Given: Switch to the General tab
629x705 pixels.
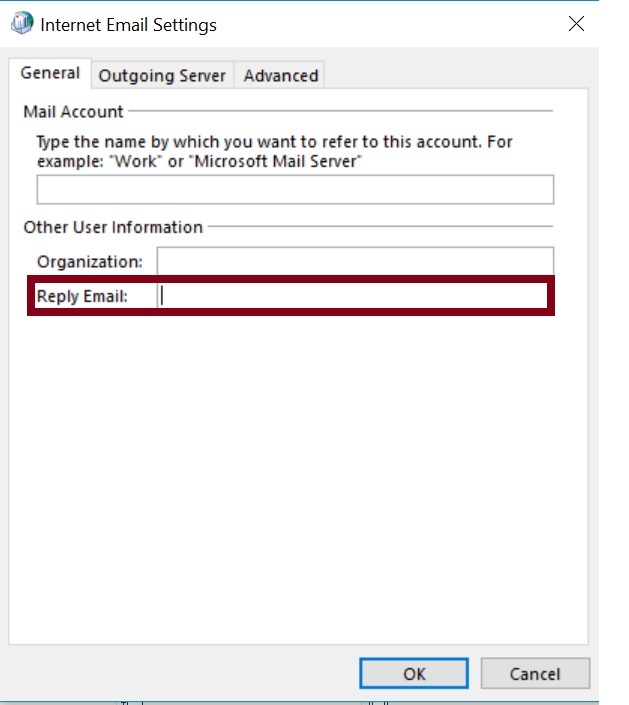Looking at the screenshot, I should coord(50,74).
